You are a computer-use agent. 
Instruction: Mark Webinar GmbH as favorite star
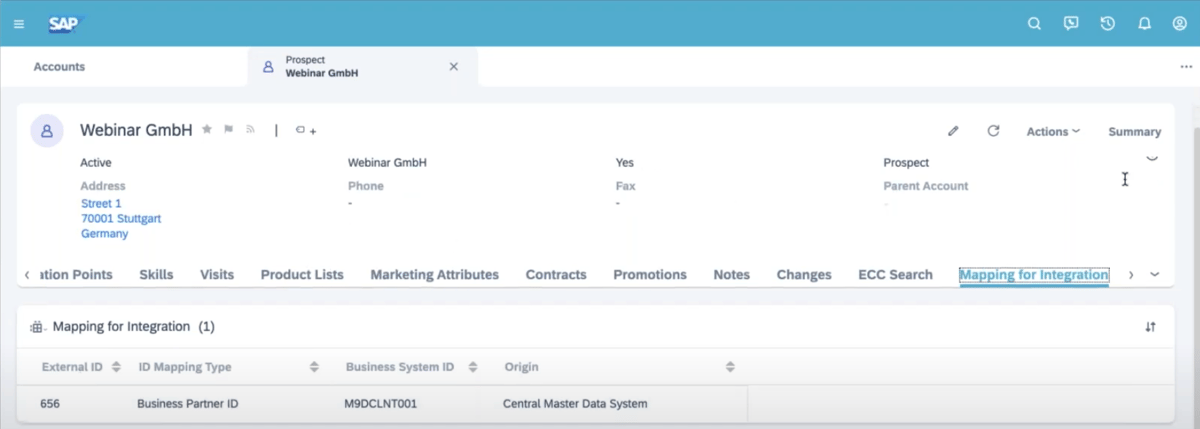pos(207,130)
